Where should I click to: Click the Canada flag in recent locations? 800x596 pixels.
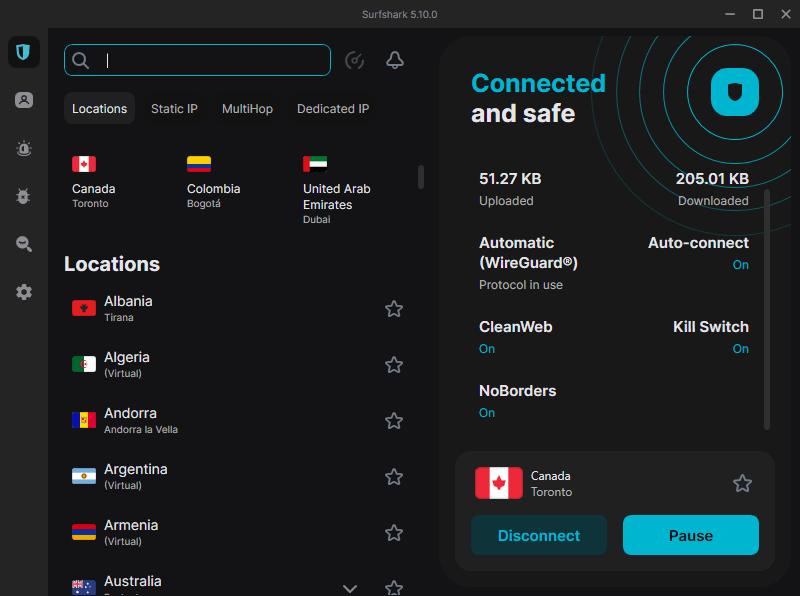pos(84,164)
